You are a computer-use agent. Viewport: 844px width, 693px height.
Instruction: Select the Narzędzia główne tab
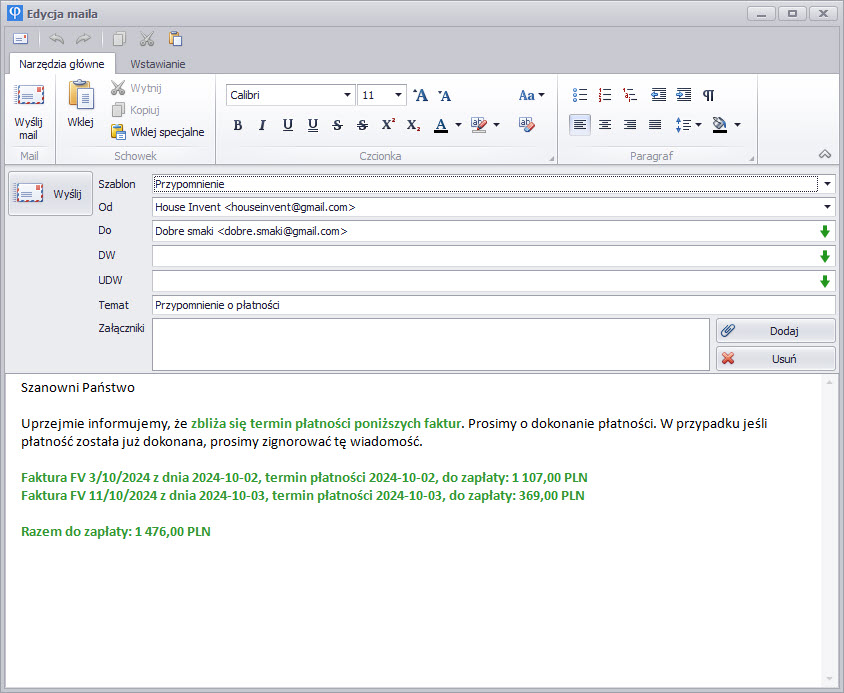pyautogui.click(x=62, y=64)
